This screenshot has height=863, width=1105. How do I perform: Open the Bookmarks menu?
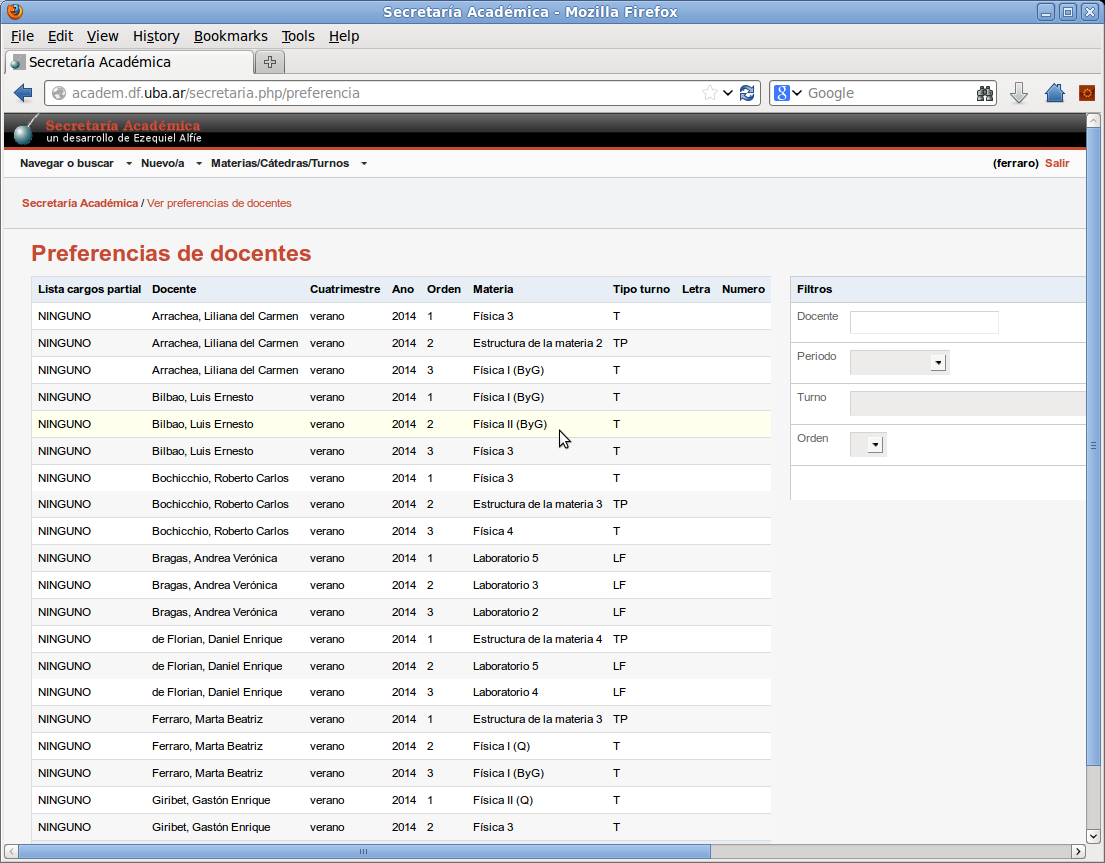coord(230,36)
